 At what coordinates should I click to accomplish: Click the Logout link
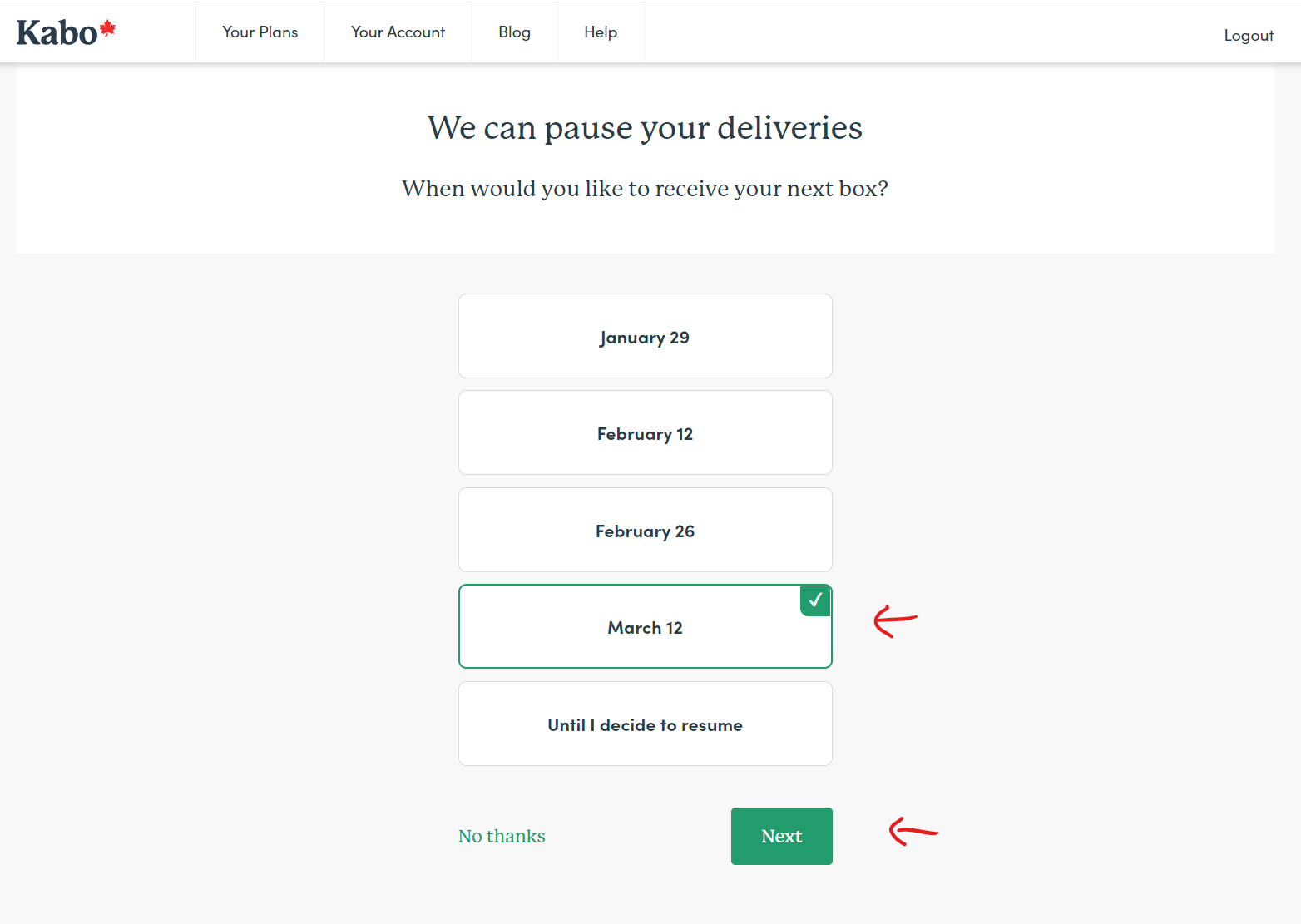coord(1249,35)
